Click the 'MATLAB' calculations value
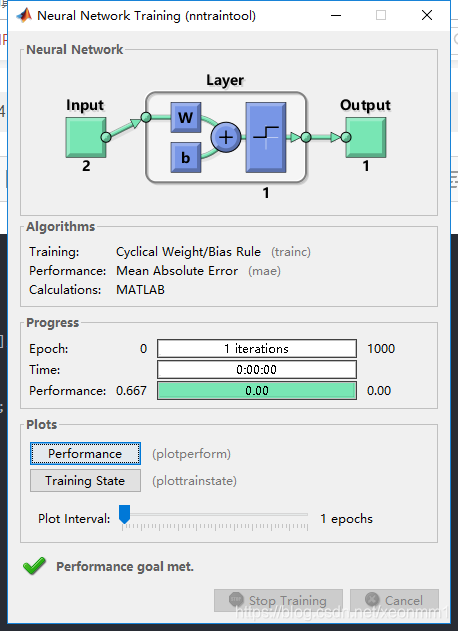 click(x=140, y=290)
